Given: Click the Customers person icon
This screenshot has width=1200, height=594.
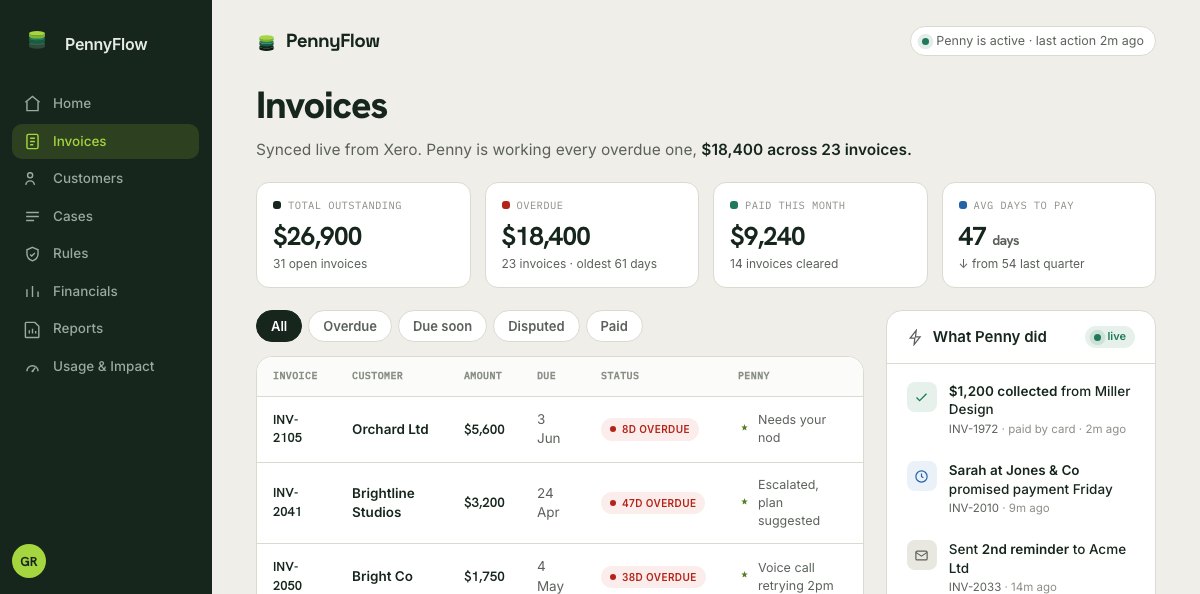Looking at the screenshot, I should (x=33, y=178).
